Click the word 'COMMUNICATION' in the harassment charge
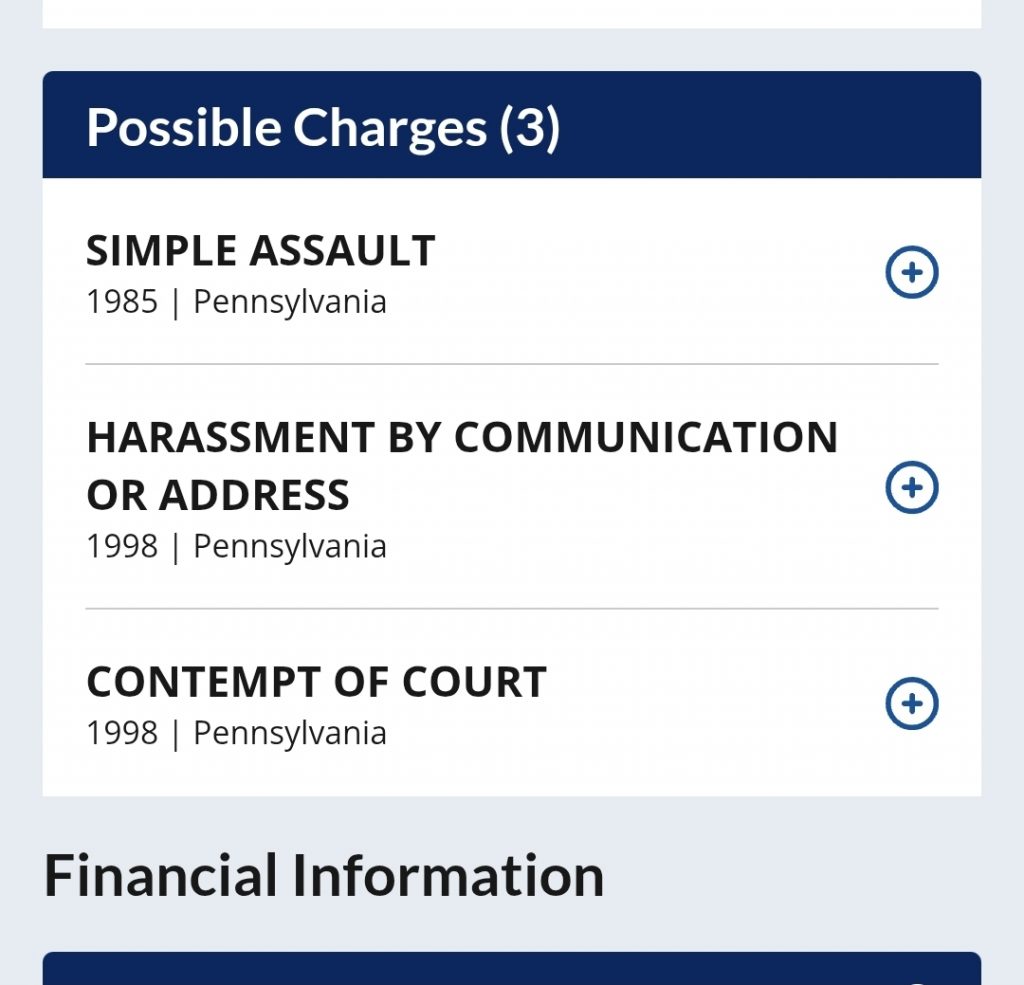The height and width of the screenshot is (985, 1024). pyautogui.click(x=645, y=438)
